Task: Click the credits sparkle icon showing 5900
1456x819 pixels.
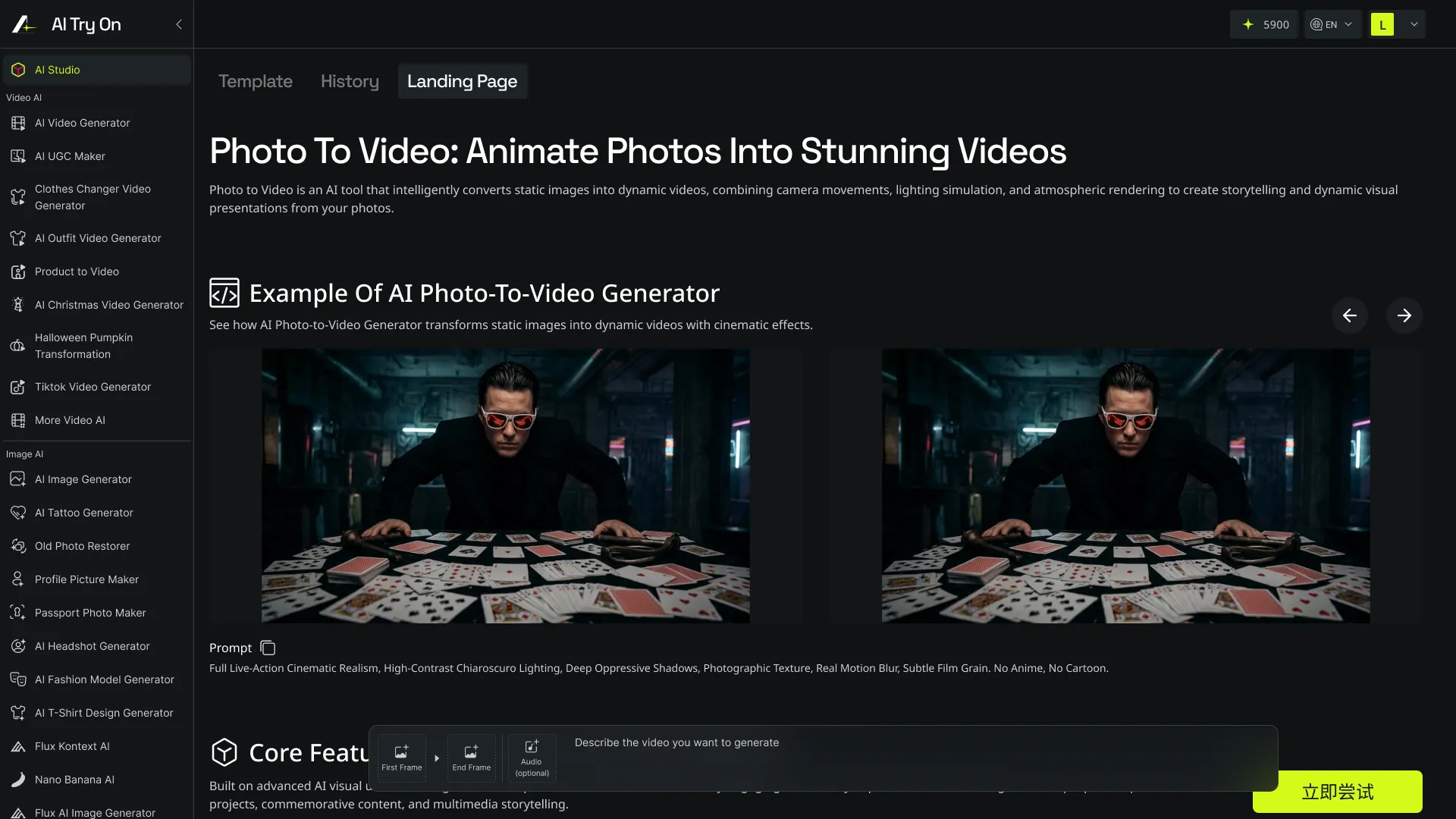Action: 1247,24
